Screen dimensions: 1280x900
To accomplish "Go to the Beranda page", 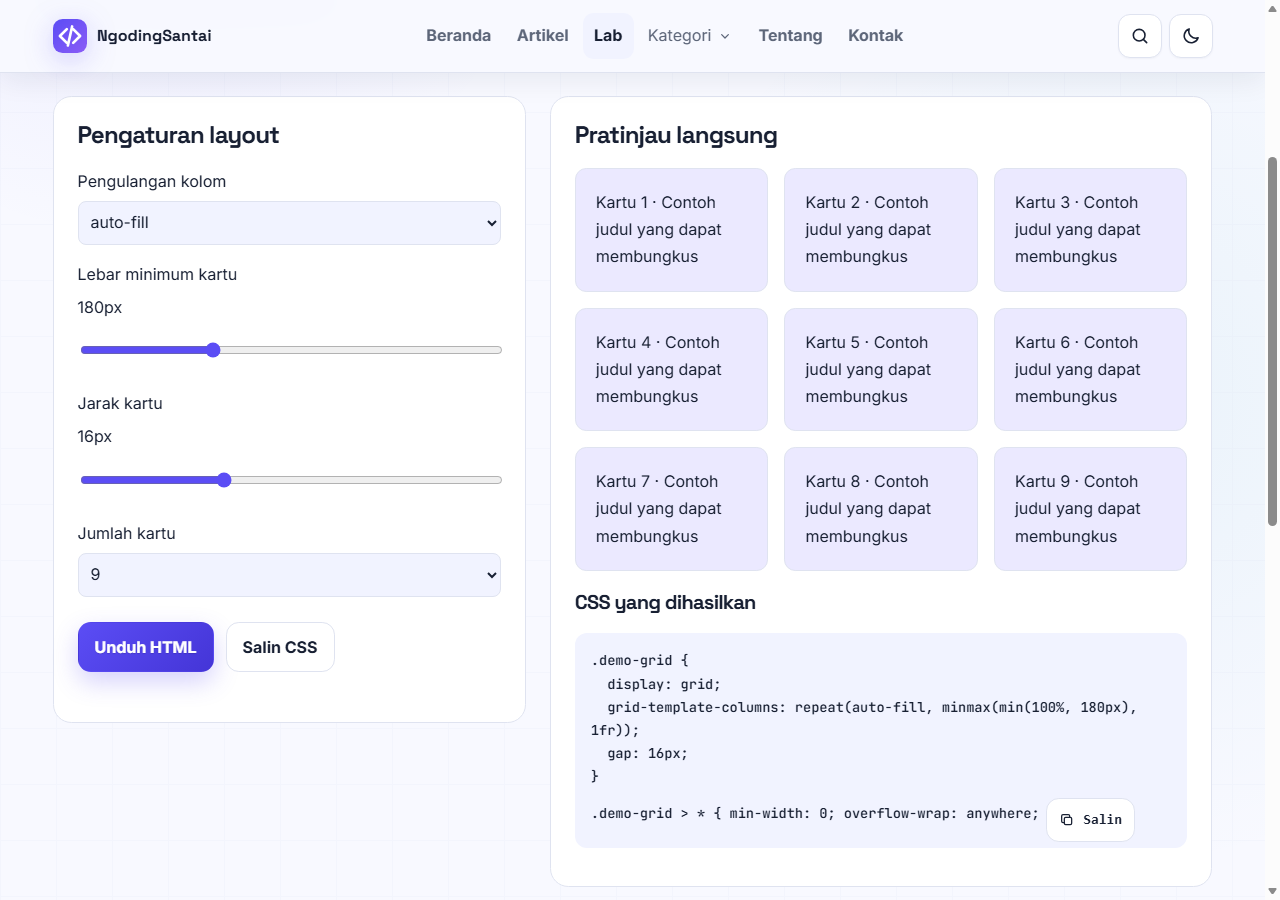I will point(458,36).
